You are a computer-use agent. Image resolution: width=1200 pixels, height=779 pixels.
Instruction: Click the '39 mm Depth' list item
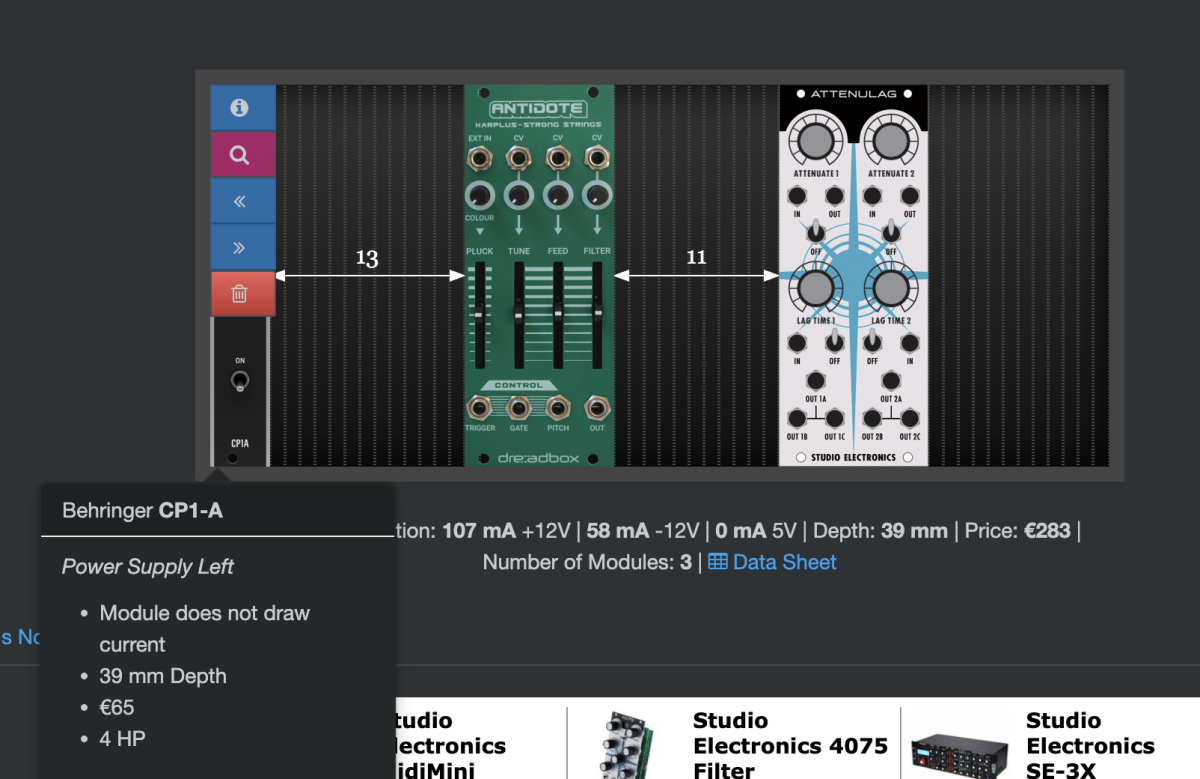163,676
